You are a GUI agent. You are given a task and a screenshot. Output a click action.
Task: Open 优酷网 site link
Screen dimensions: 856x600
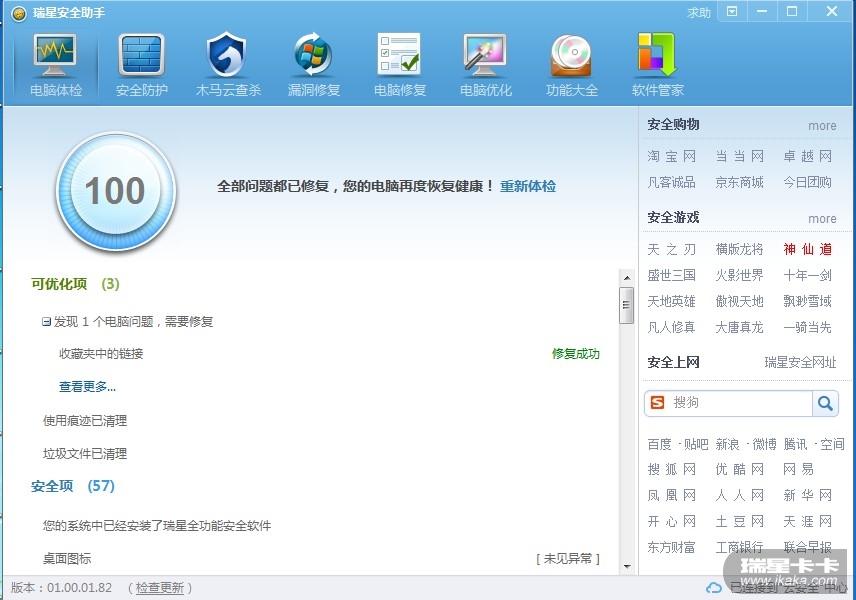pos(740,470)
